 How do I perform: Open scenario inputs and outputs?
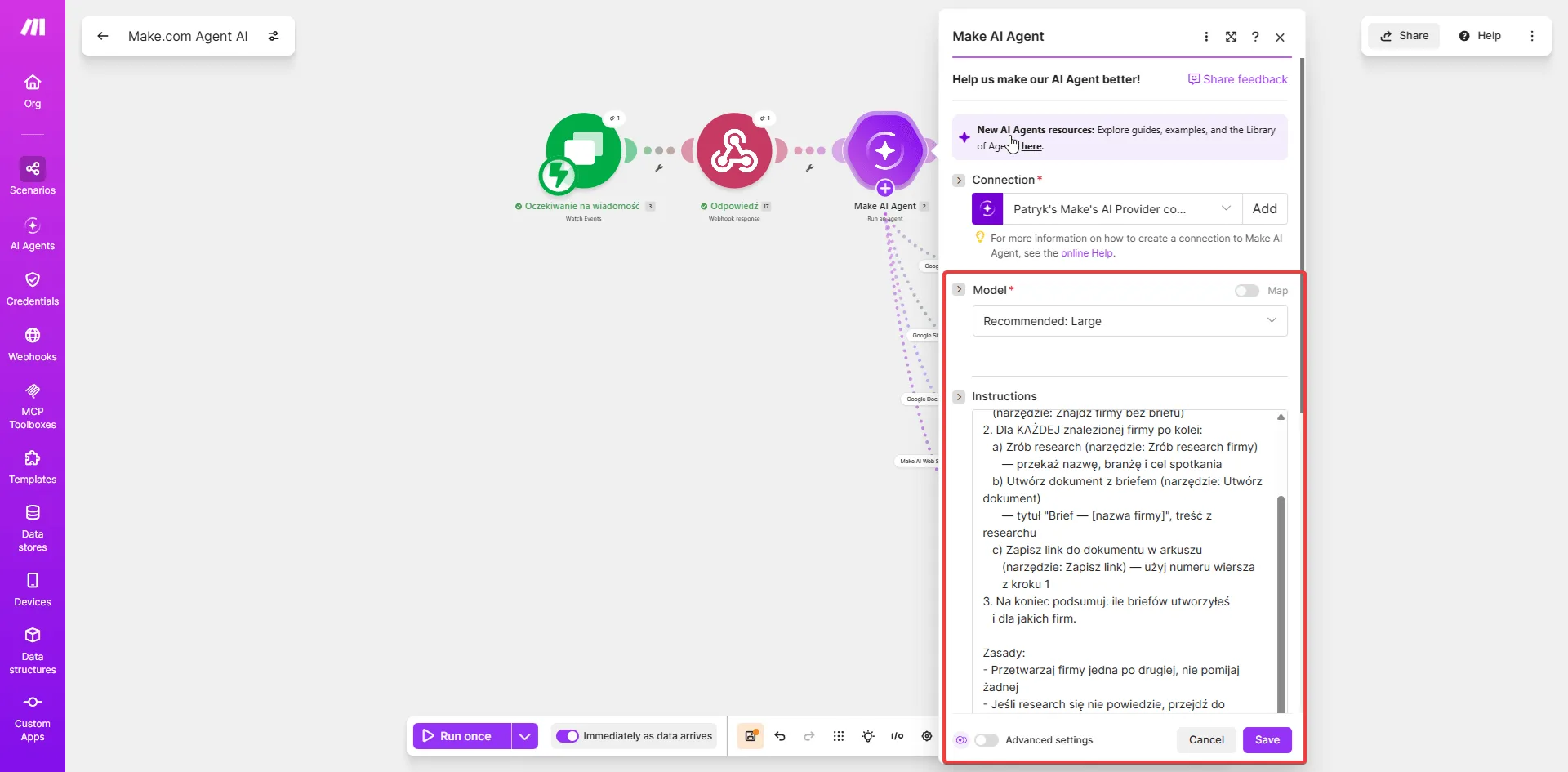tap(898, 736)
